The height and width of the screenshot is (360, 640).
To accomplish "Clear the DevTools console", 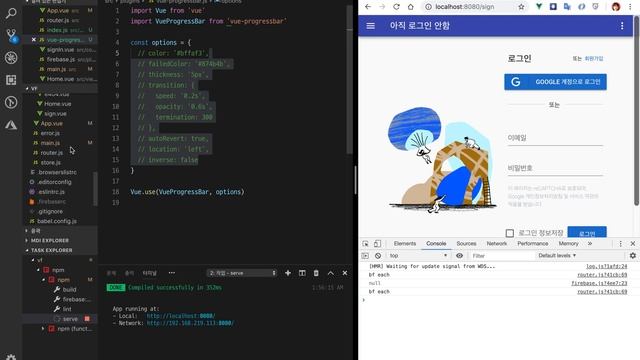I will pos(378,256).
